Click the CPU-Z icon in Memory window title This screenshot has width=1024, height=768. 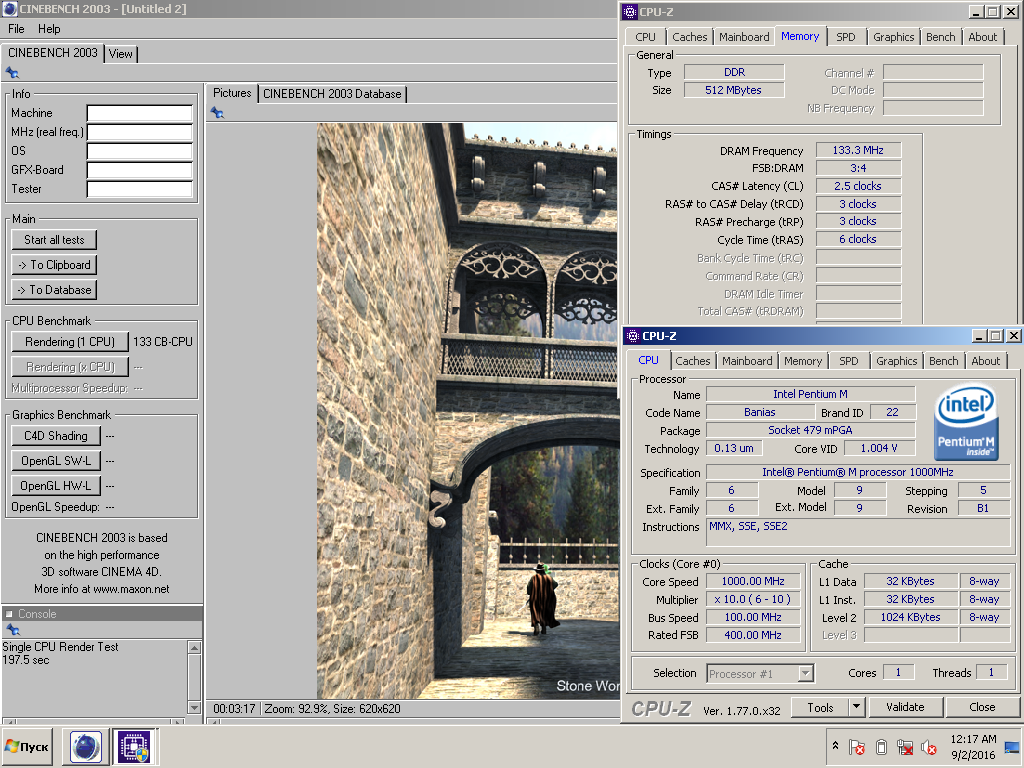tap(630, 12)
